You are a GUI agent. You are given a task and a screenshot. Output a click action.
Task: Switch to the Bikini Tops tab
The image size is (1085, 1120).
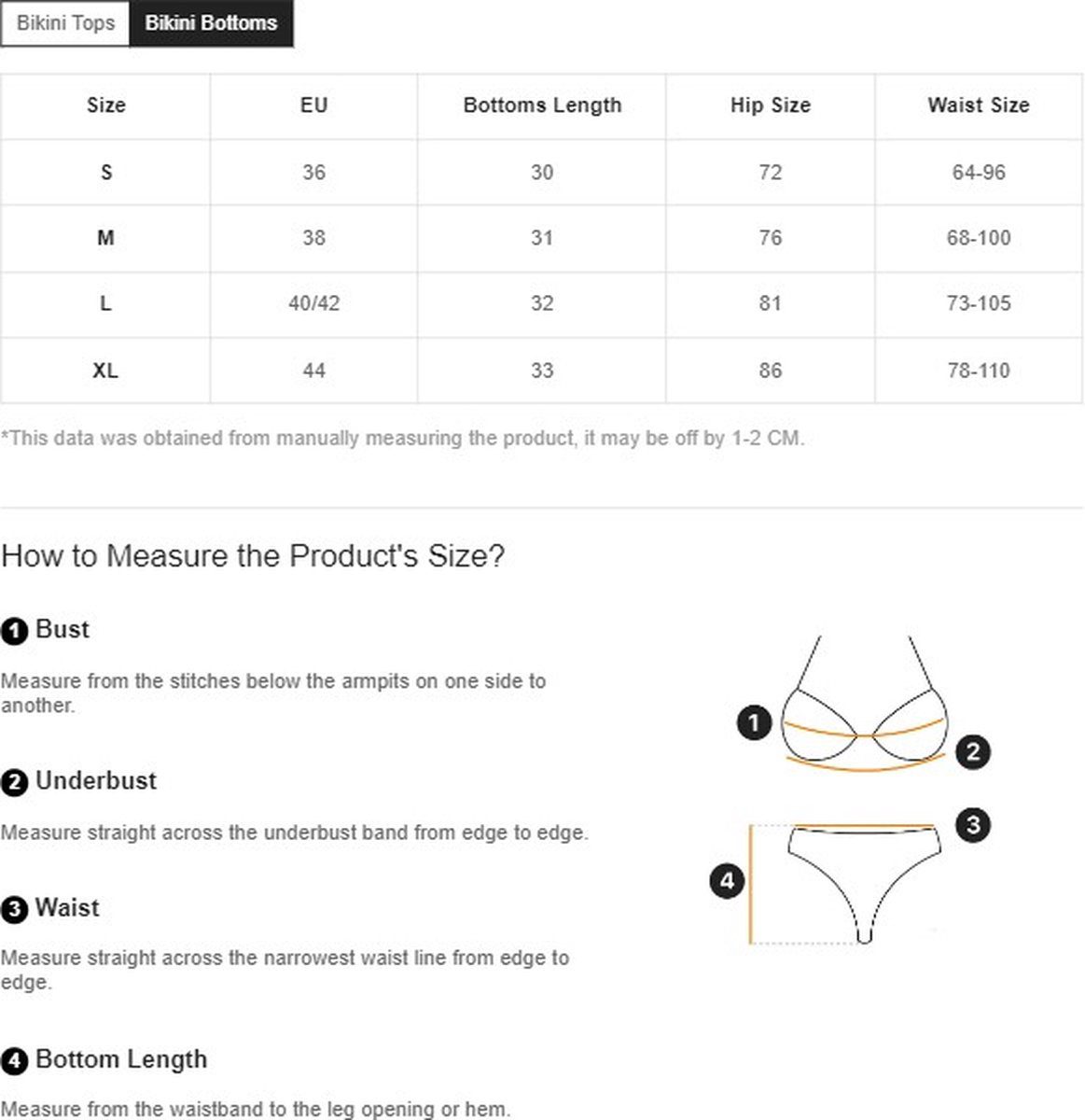[65, 23]
